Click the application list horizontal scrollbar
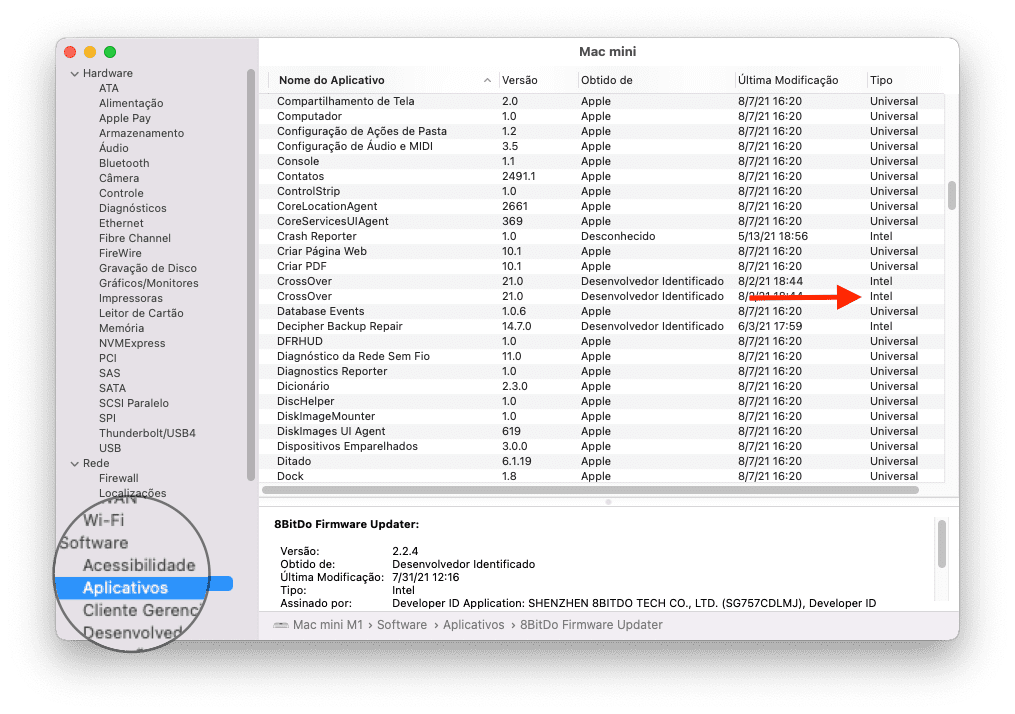 (x=590, y=490)
